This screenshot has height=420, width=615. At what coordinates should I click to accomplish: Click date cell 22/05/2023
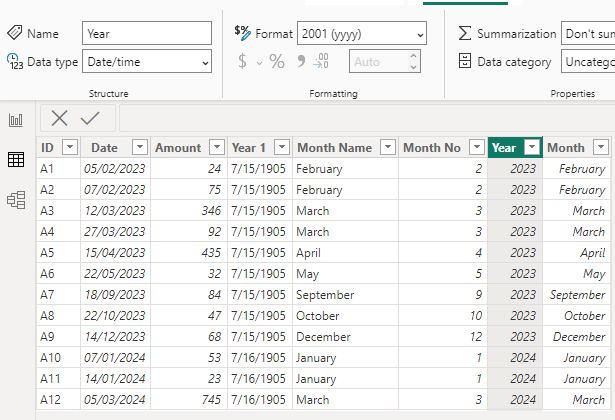pos(115,274)
